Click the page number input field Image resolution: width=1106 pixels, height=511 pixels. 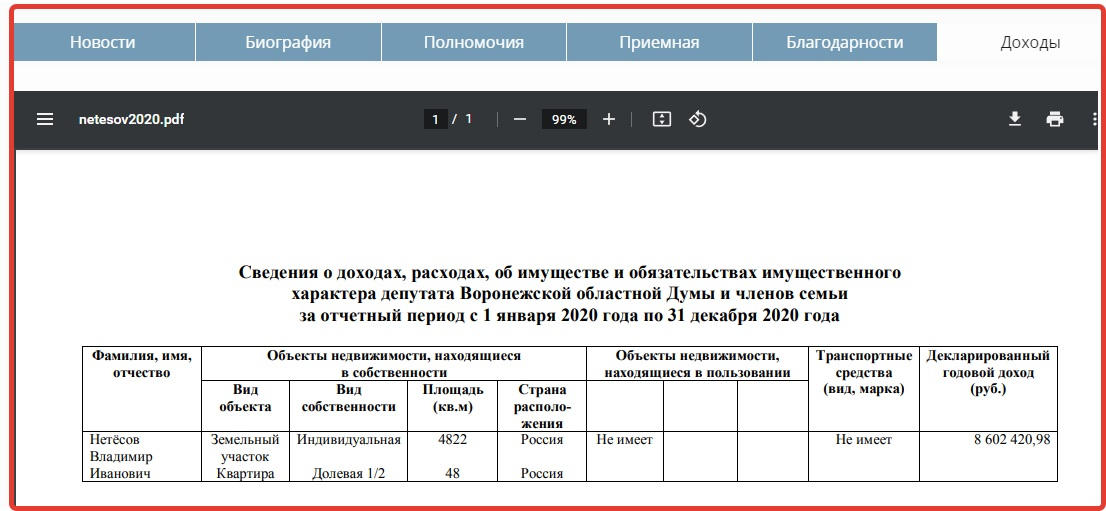point(435,119)
